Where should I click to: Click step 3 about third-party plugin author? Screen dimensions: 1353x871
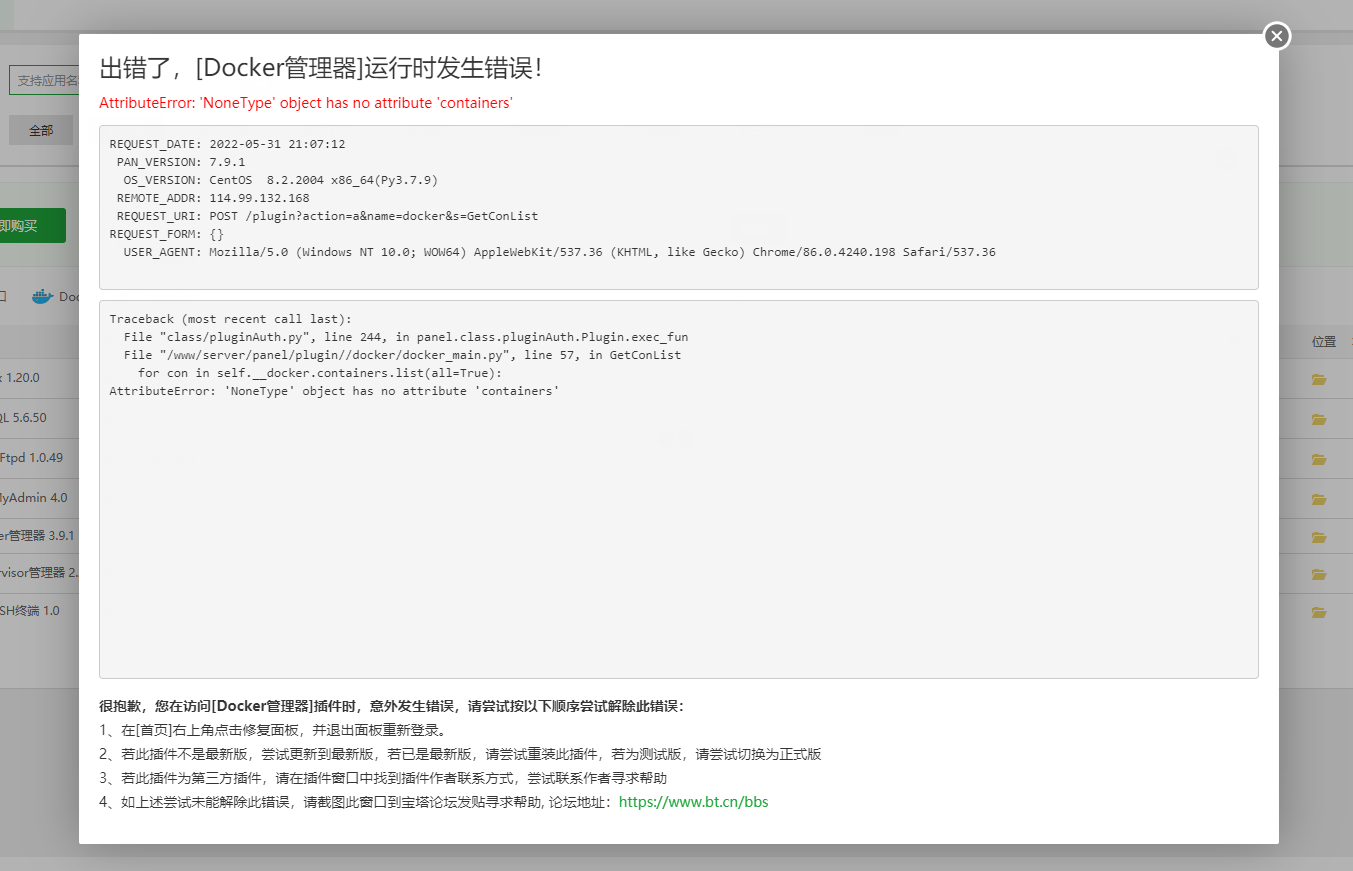(x=383, y=778)
